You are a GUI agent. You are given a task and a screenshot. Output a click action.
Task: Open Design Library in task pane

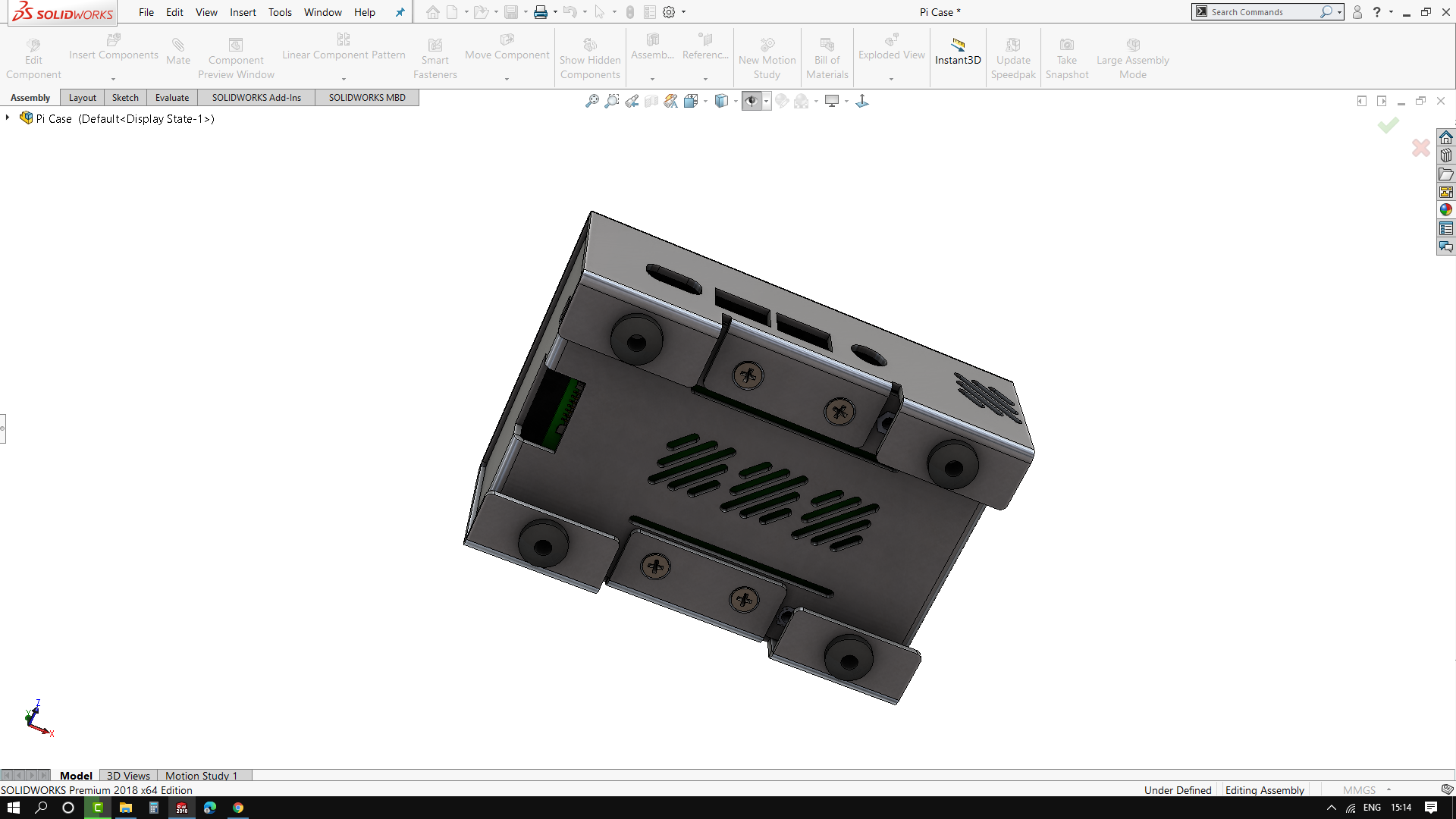[1446, 155]
